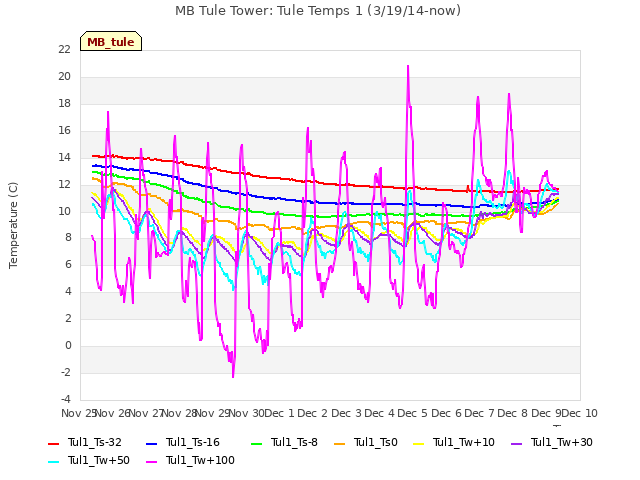Select the cyan Tul1_Tw+50 legend swatch
This screenshot has height=480, width=640.
point(54,461)
